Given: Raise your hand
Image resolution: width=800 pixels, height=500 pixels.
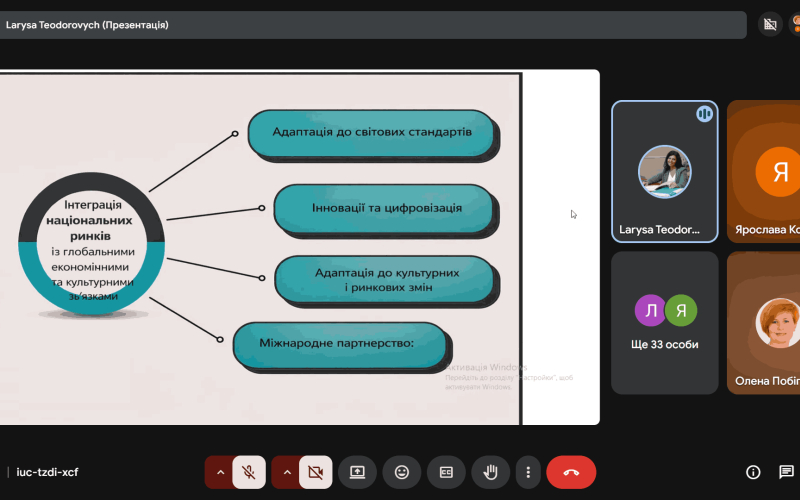Looking at the screenshot, I should point(491,472).
